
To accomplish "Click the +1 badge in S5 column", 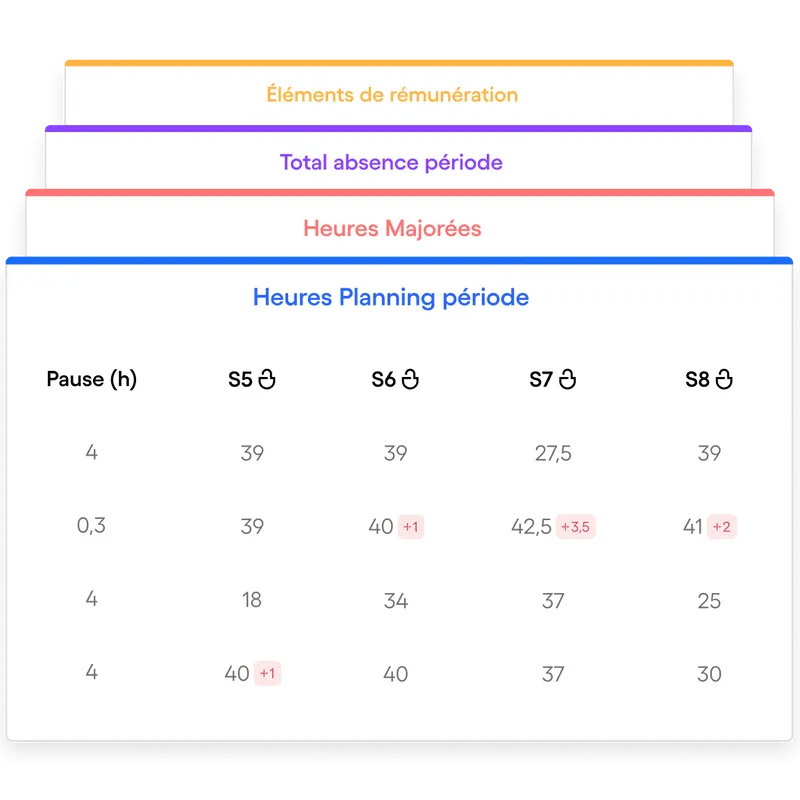I will 267,674.
